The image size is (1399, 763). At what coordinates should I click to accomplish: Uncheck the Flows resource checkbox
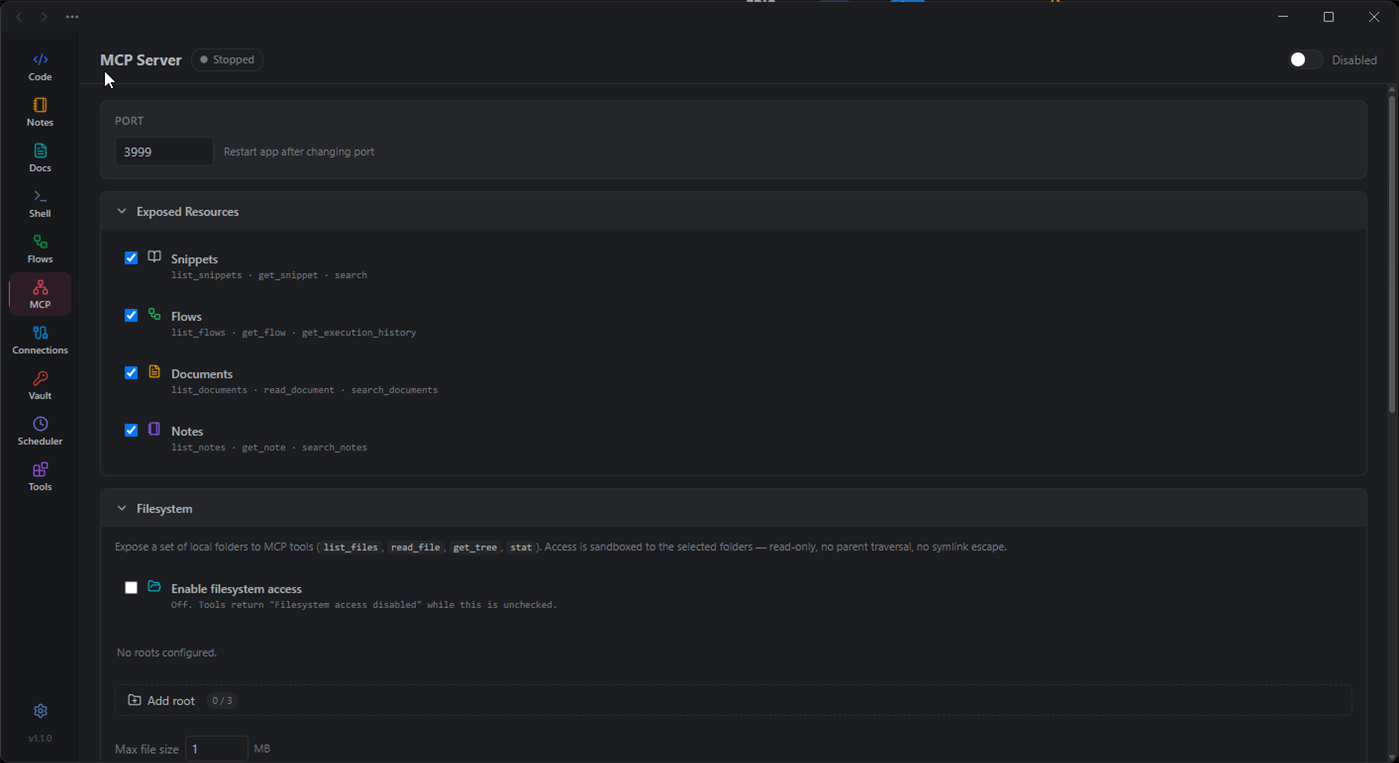(x=131, y=315)
